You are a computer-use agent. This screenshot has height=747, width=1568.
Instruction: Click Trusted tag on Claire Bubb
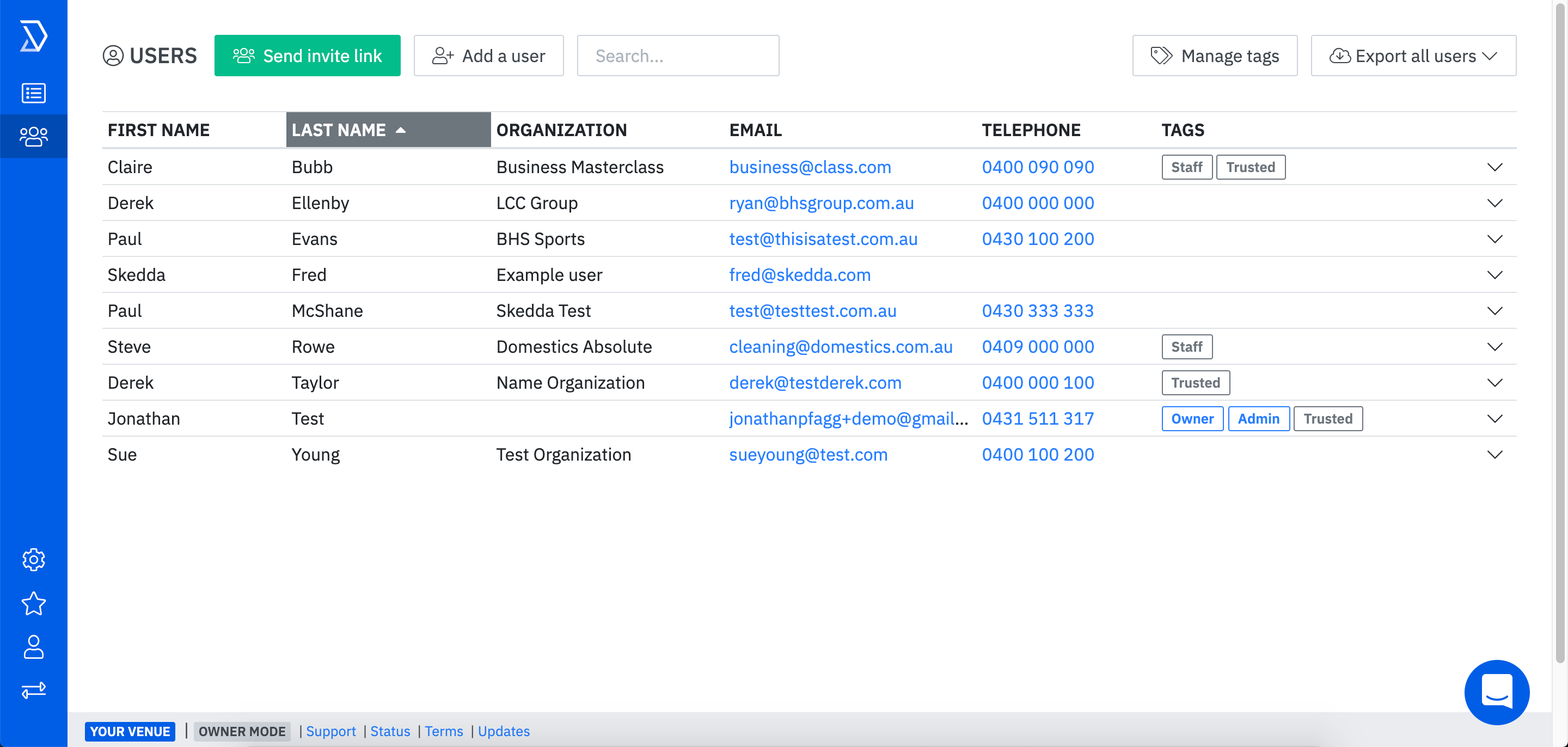pos(1250,167)
